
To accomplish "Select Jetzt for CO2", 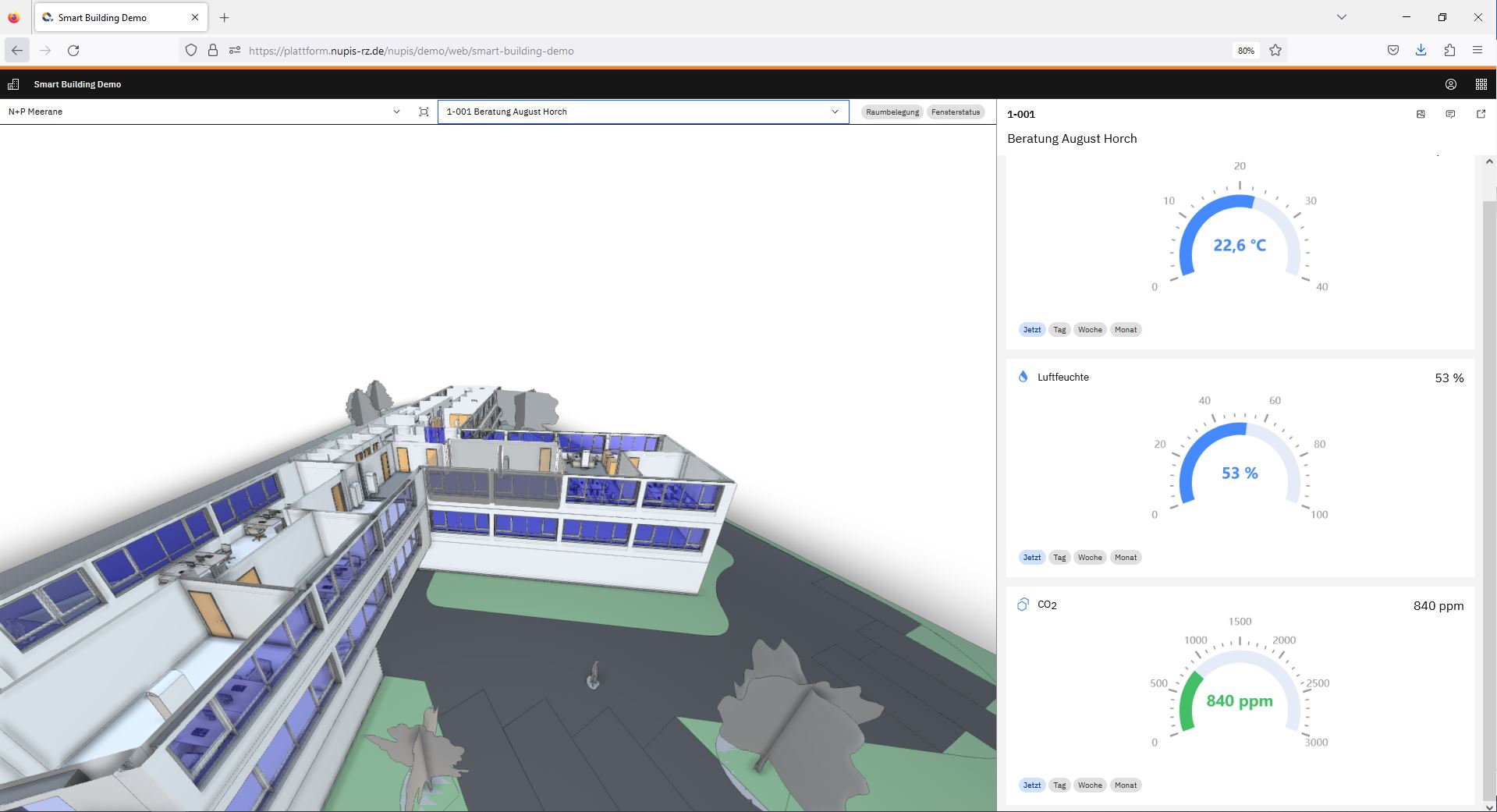I will (x=1032, y=785).
